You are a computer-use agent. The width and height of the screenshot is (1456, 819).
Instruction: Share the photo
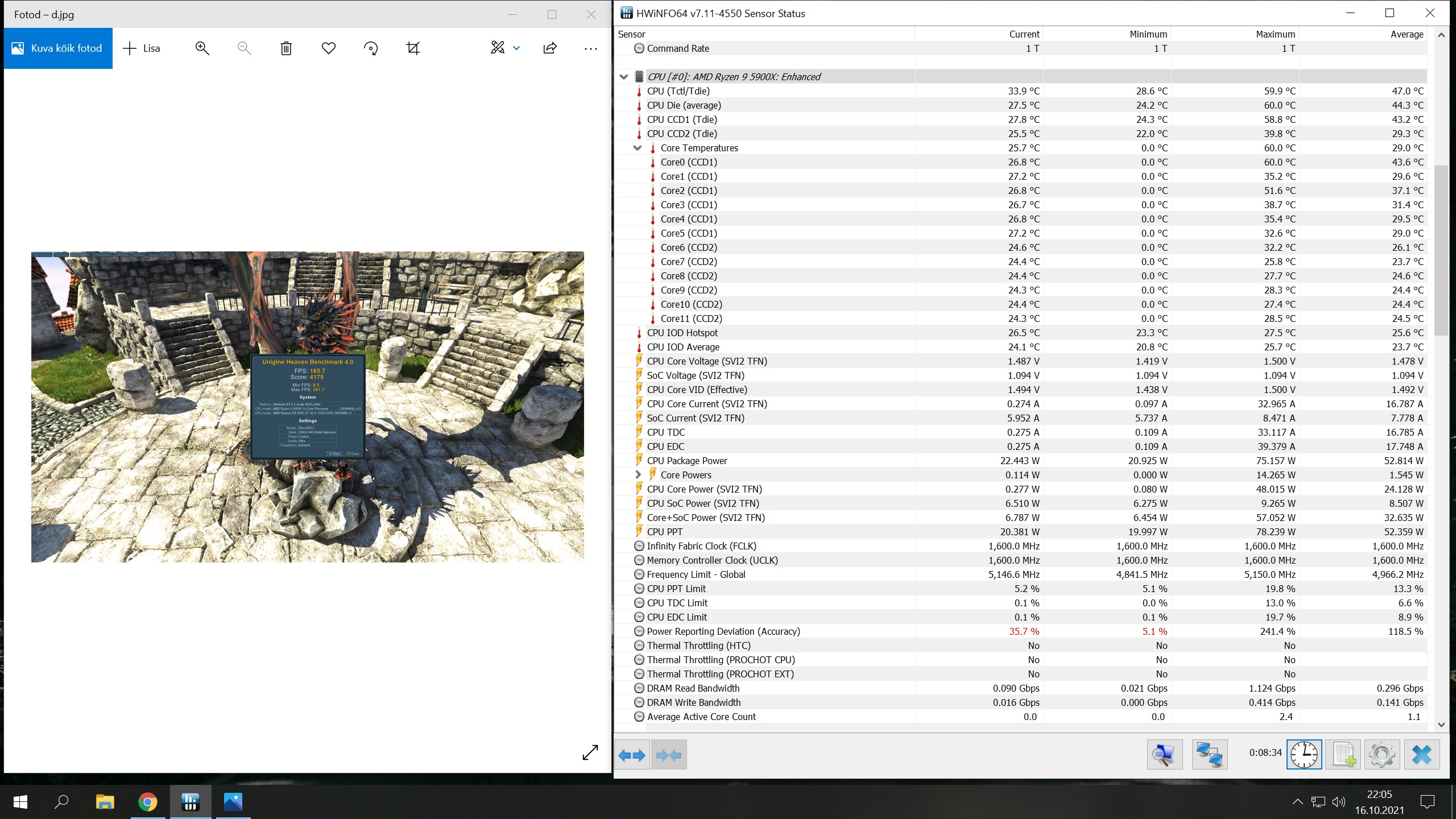[x=550, y=48]
